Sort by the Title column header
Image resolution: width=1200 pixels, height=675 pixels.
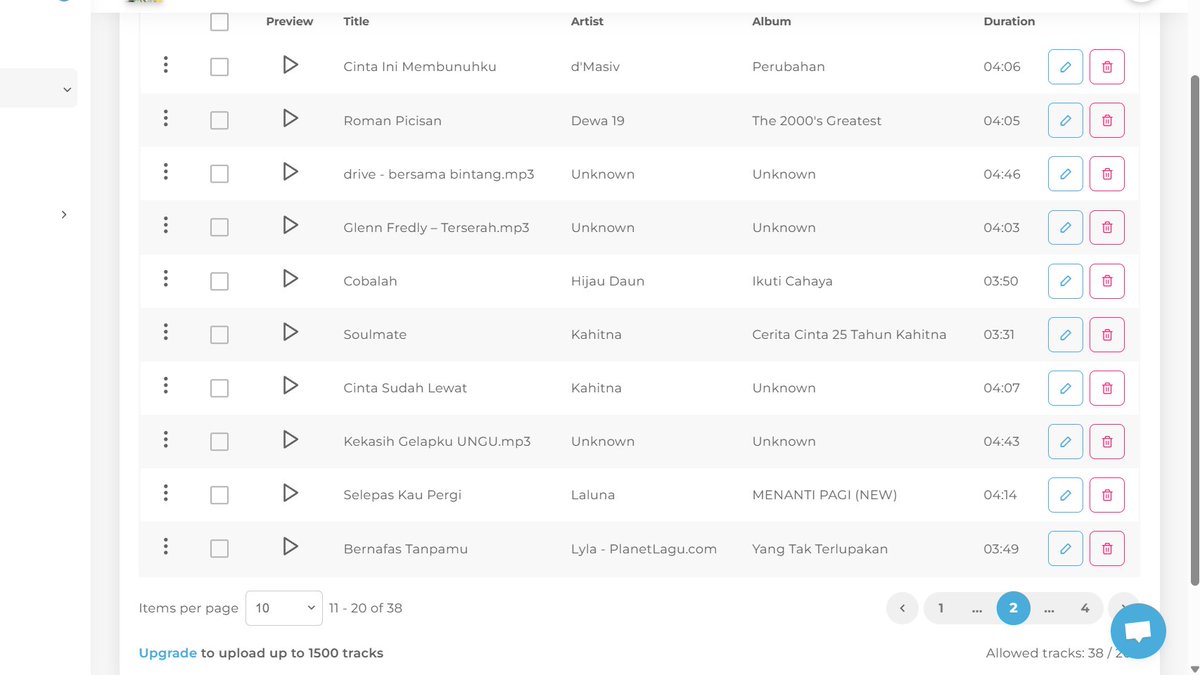[x=356, y=21]
